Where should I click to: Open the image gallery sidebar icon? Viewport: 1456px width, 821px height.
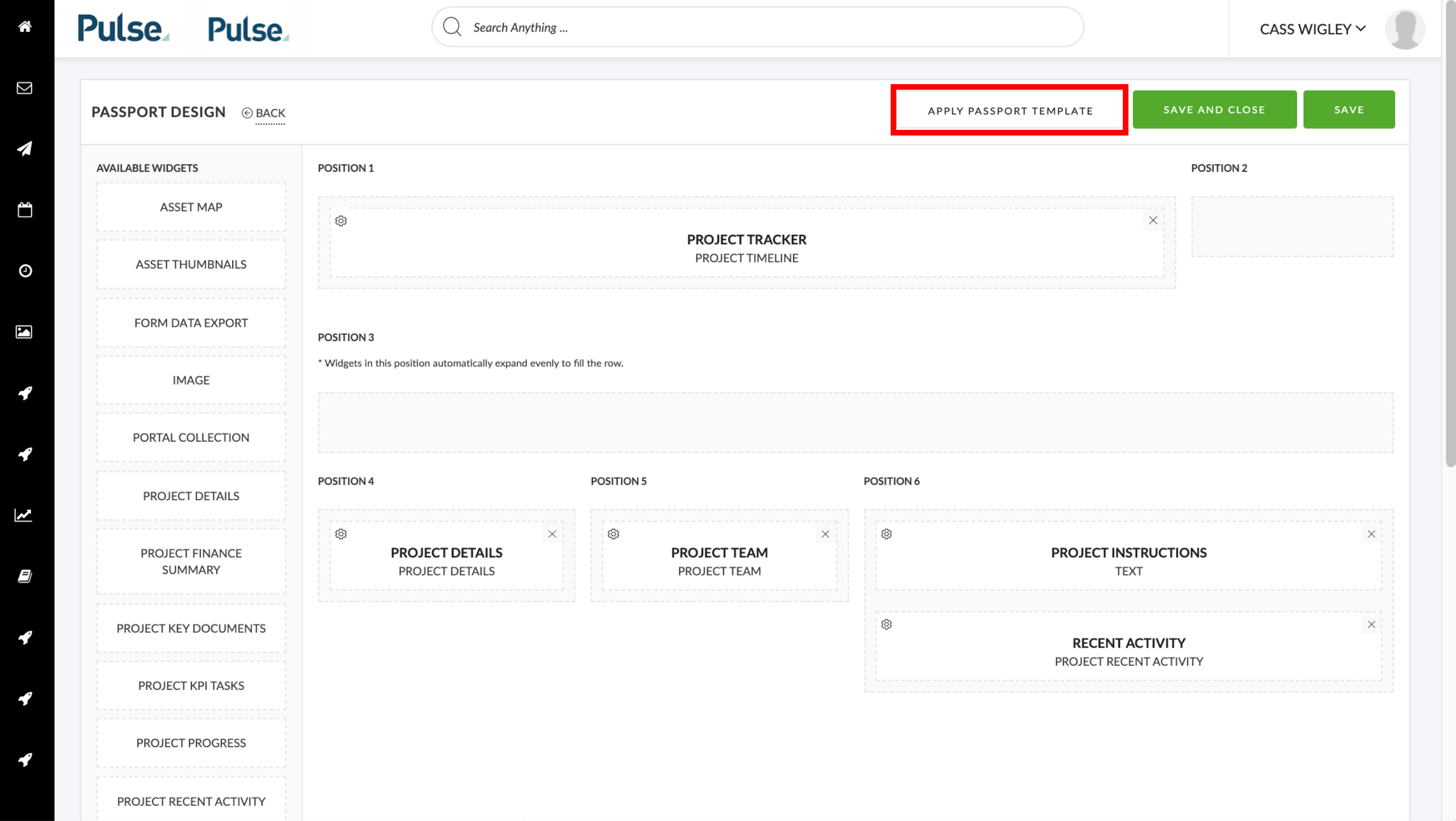click(x=24, y=331)
